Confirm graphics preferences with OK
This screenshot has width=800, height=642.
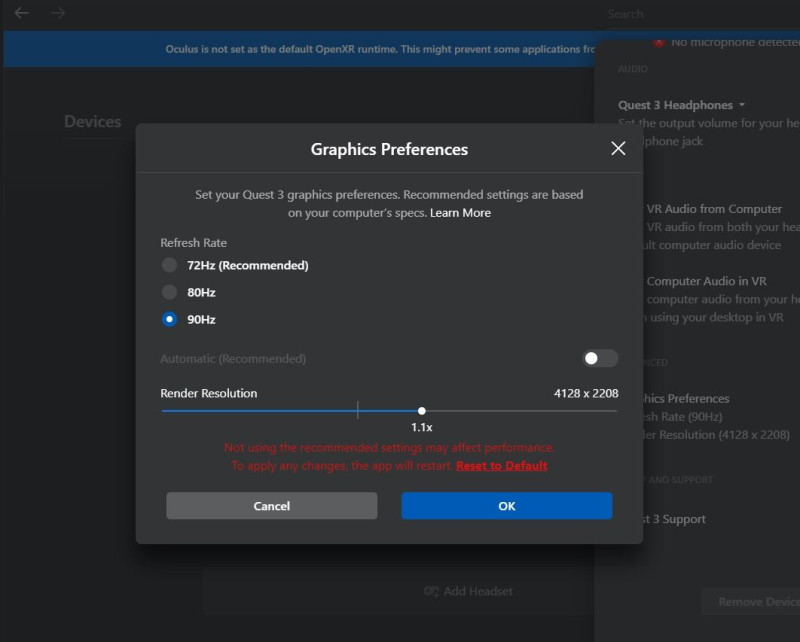[507, 506]
